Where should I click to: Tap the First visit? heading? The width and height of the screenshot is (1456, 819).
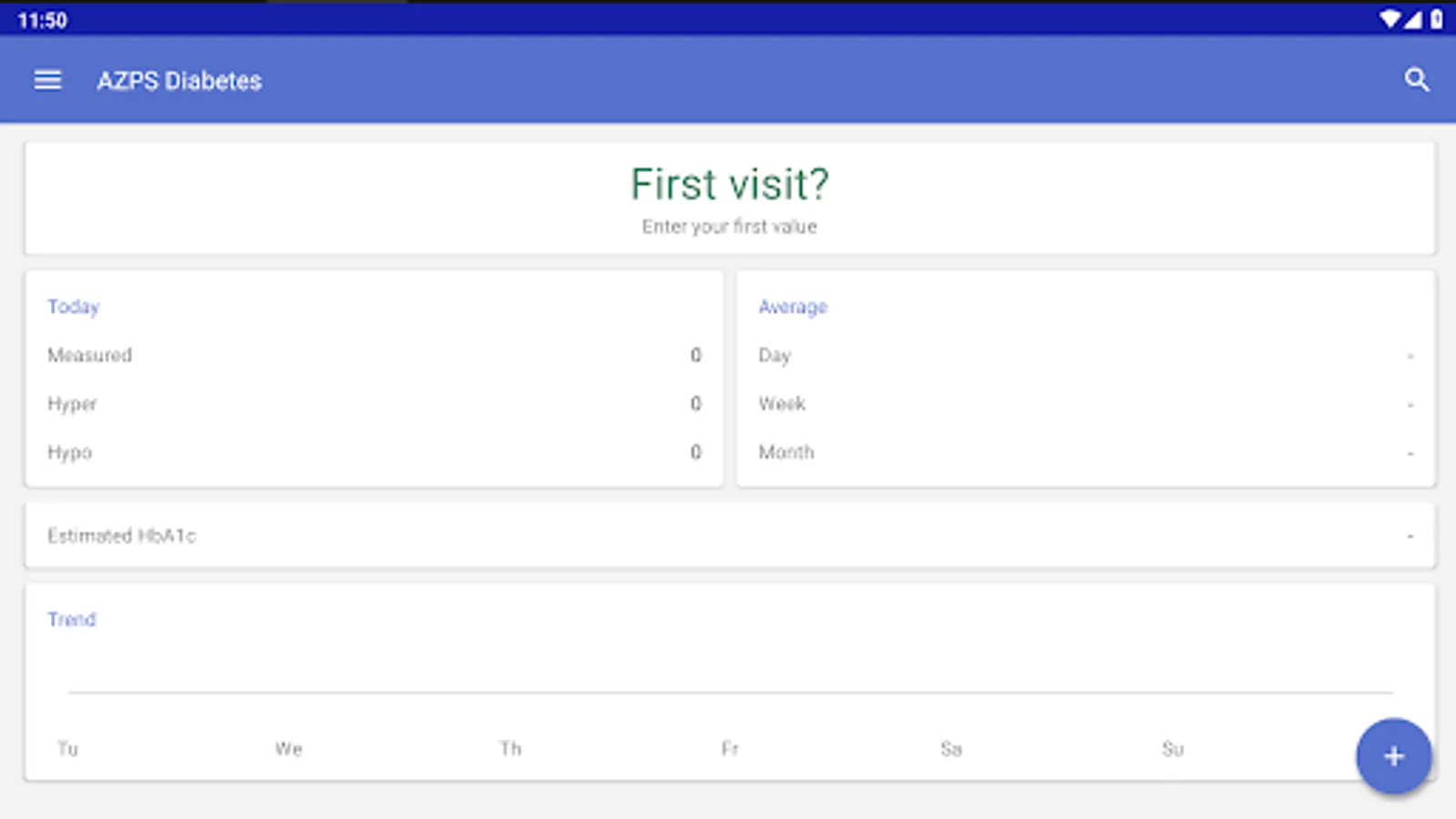729,185
